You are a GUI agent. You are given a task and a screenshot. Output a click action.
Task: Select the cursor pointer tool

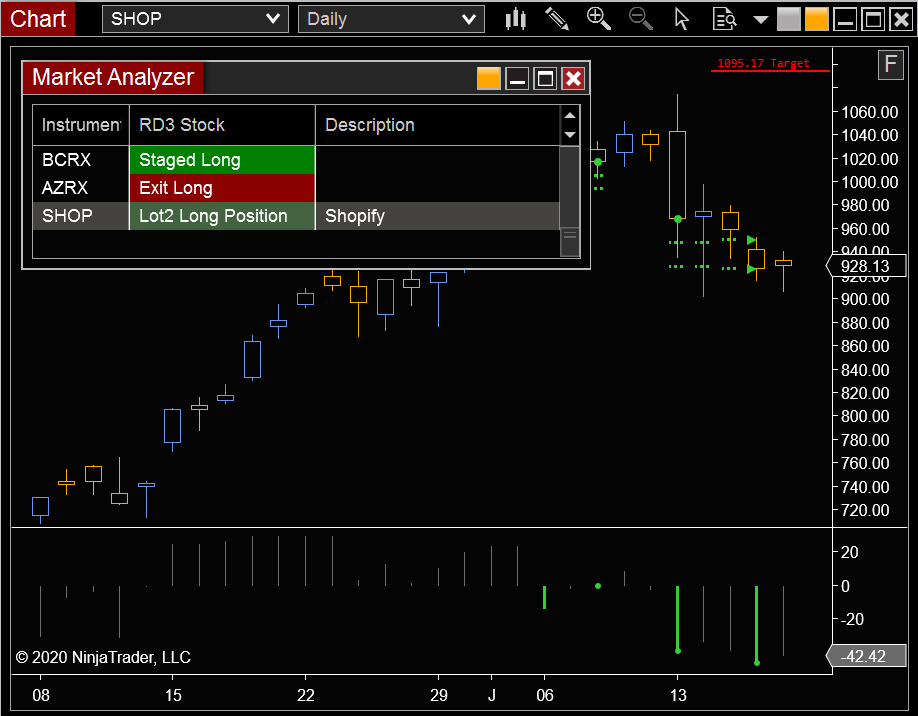point(681,18)
